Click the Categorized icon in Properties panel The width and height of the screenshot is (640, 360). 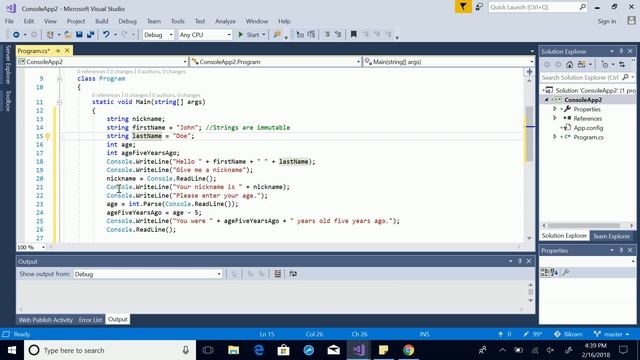pyautogui.click(x=544, y=272)
